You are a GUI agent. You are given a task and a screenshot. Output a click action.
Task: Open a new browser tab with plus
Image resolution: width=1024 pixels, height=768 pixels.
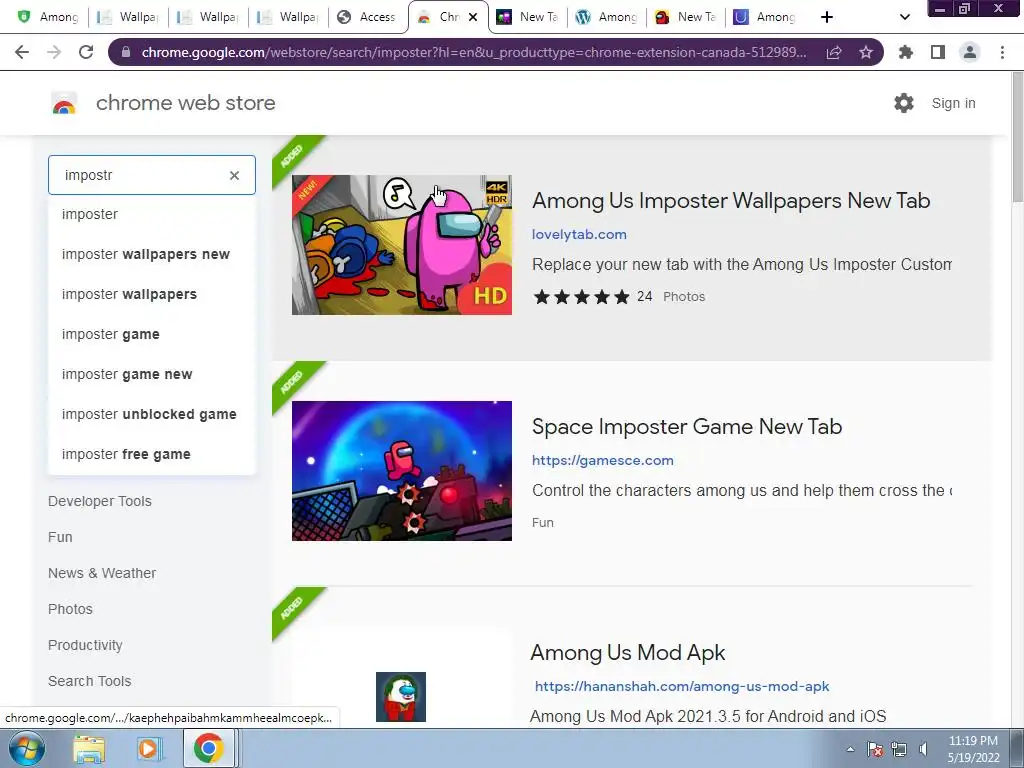click(827, 17)
